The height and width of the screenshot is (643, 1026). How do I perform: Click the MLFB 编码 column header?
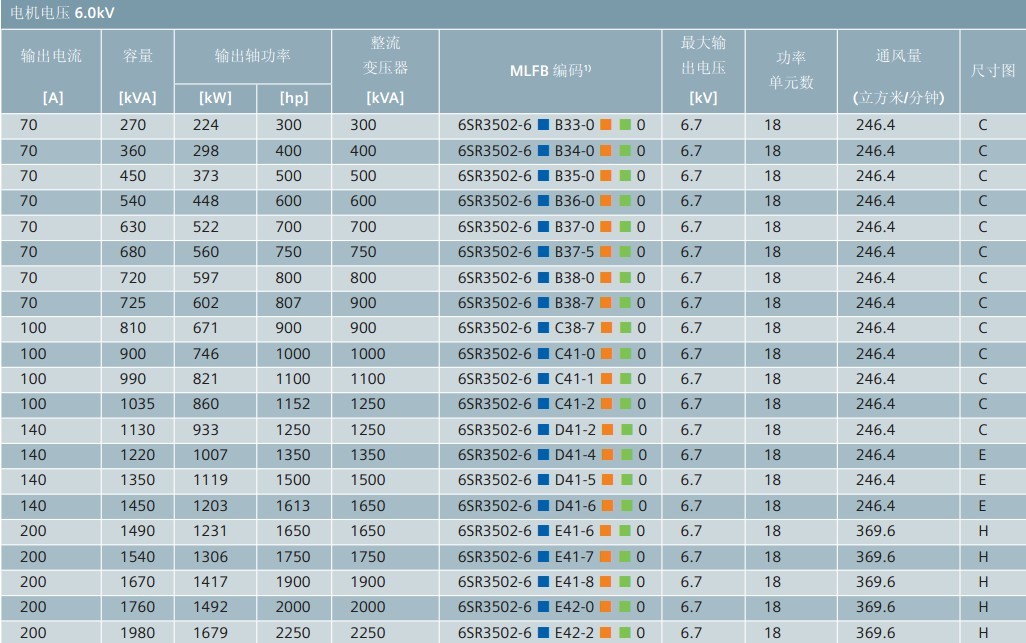[x=551, y=72]
